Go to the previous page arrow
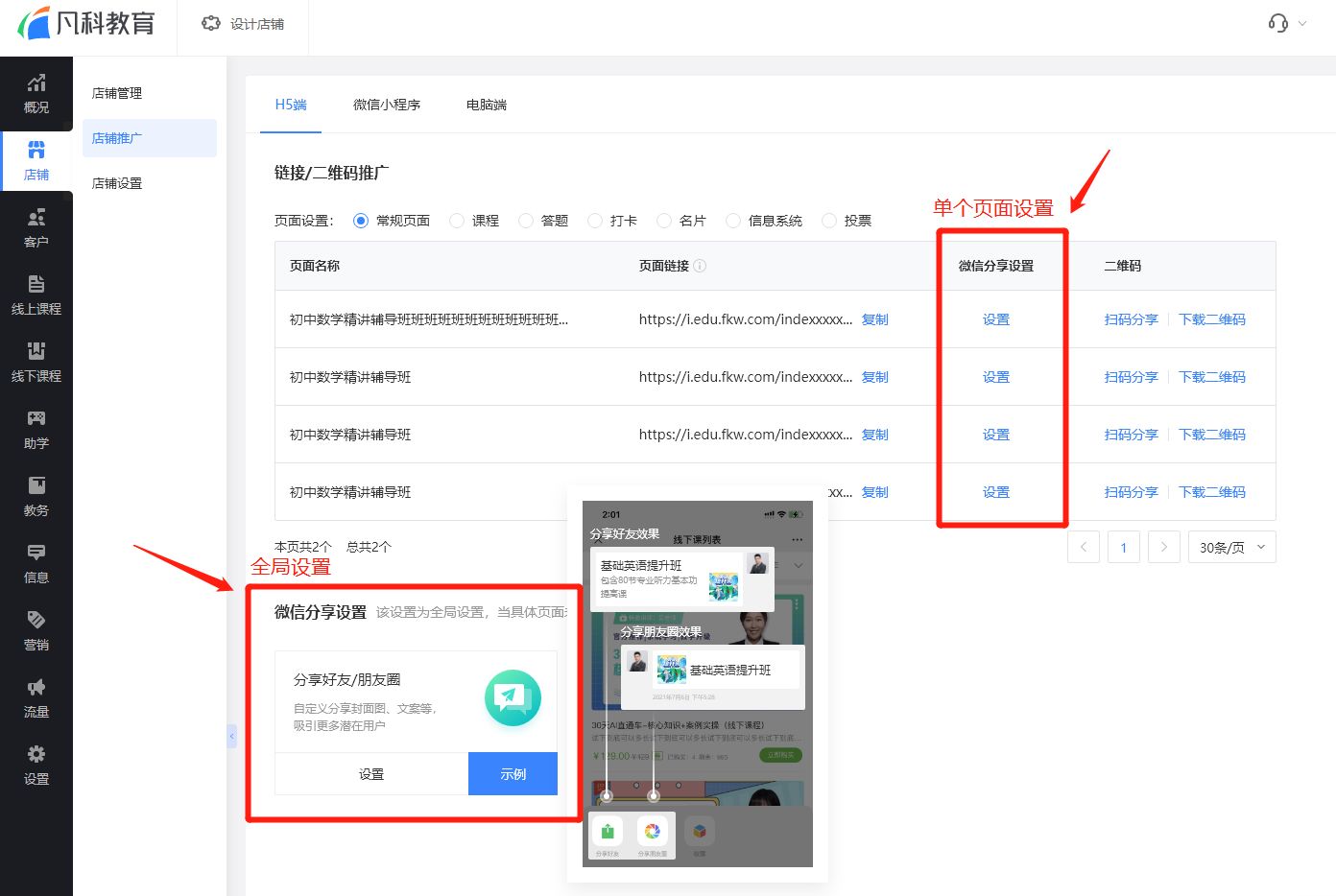This screenshot has height=896, width=1336. (x=1084, y=547)
